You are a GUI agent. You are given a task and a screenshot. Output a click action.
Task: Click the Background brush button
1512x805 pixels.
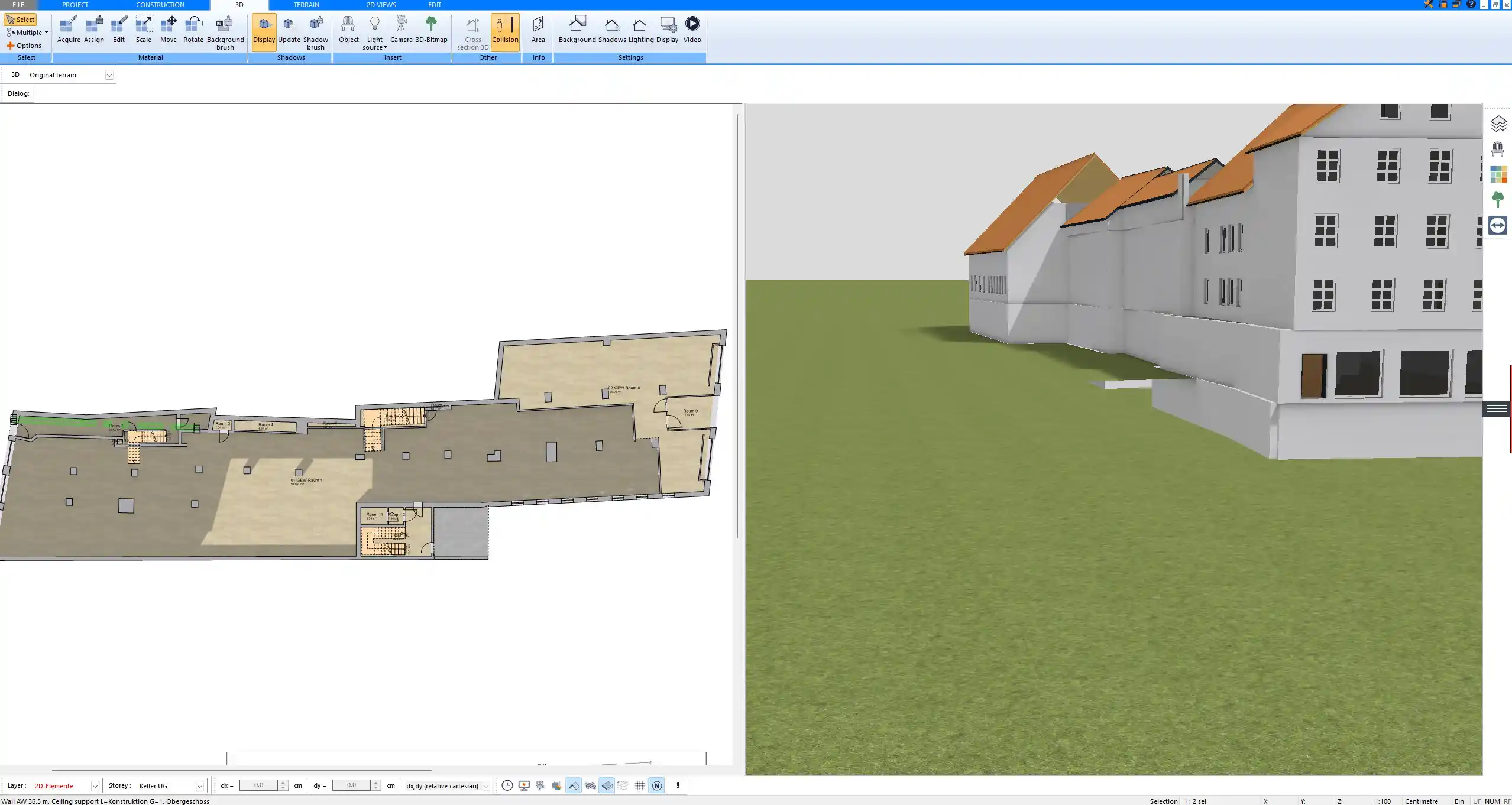tap(224, 31)
